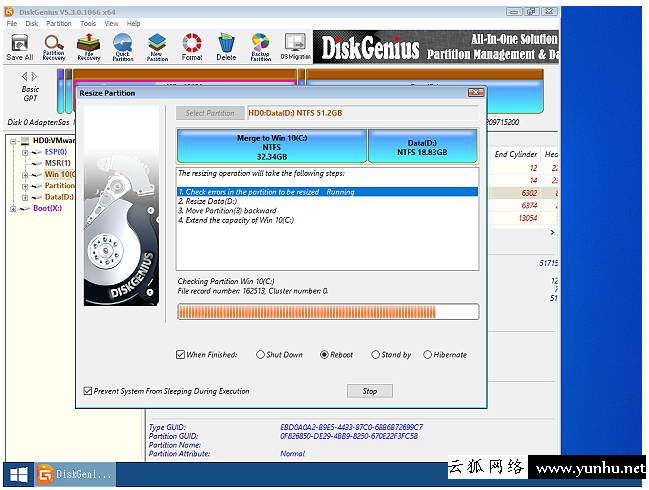
Task: Click the table's right scroll arrow
Action: click(552, 232)
